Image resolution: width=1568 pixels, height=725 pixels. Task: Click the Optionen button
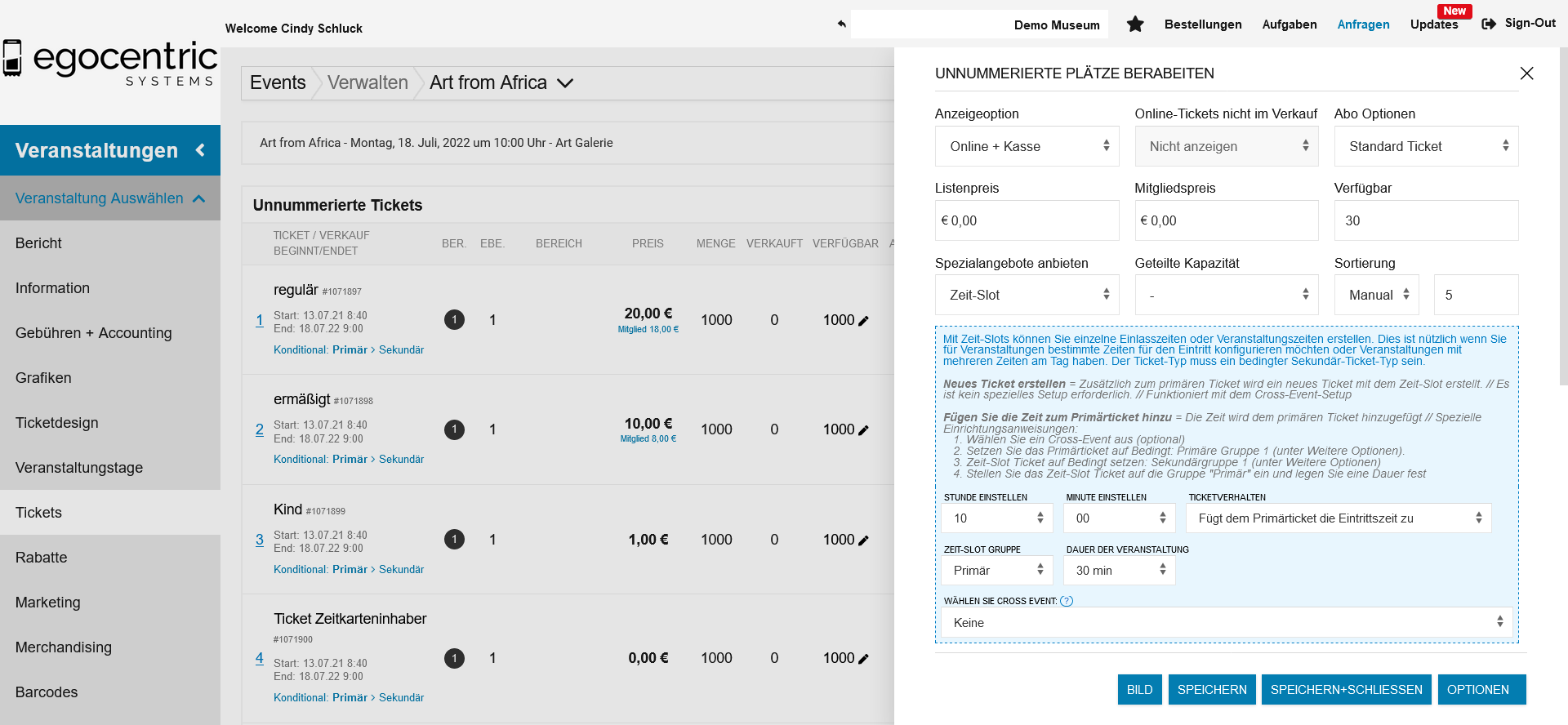[x=1477, y=690]
